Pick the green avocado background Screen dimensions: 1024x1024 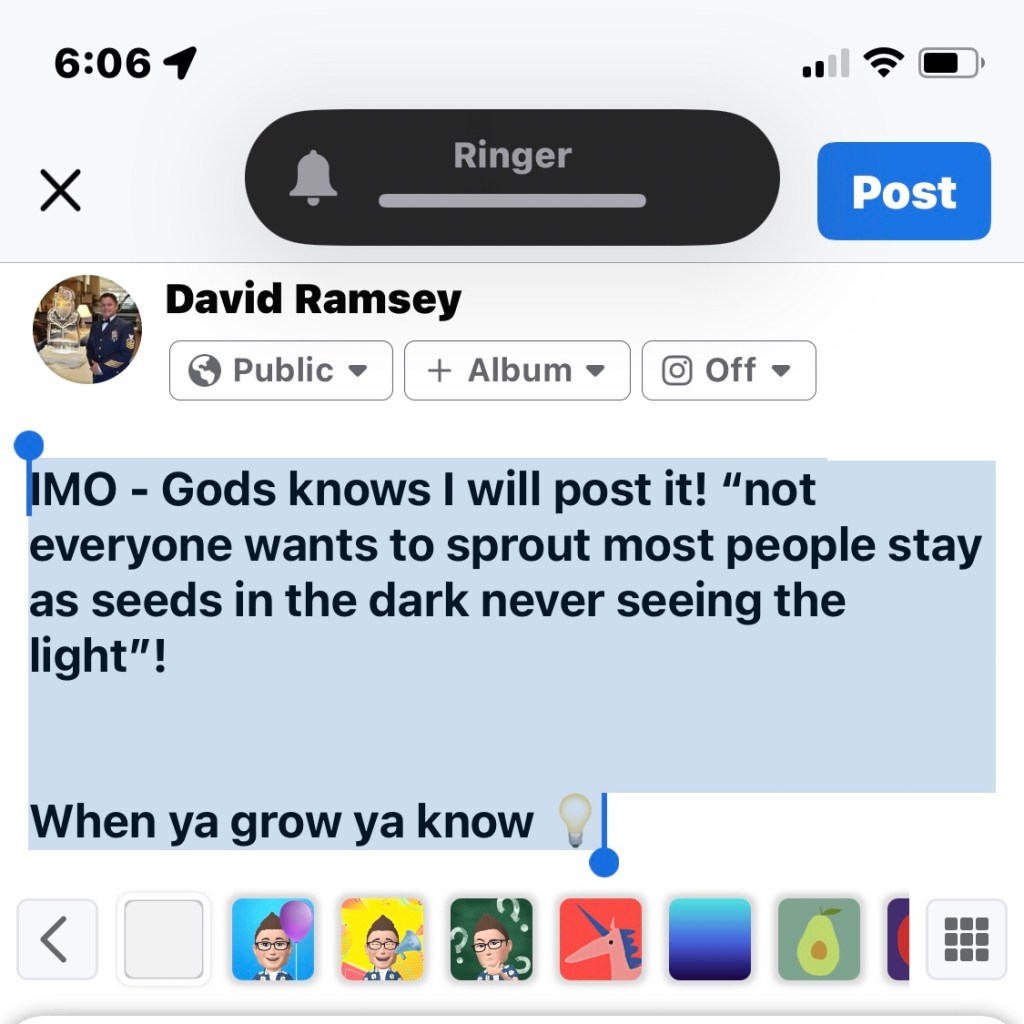819,939
